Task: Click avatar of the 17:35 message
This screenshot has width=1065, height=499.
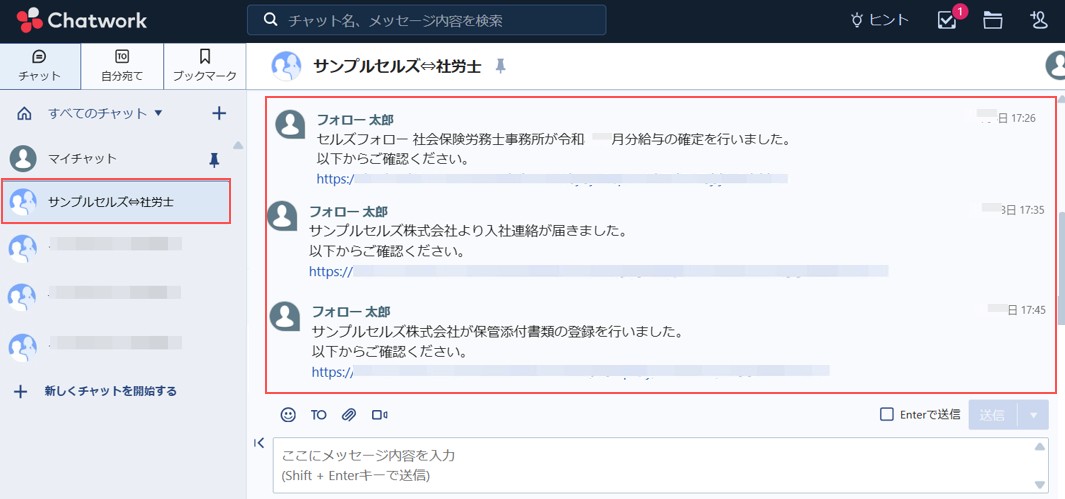Action: pyautogui.click(x=282, y=216)
